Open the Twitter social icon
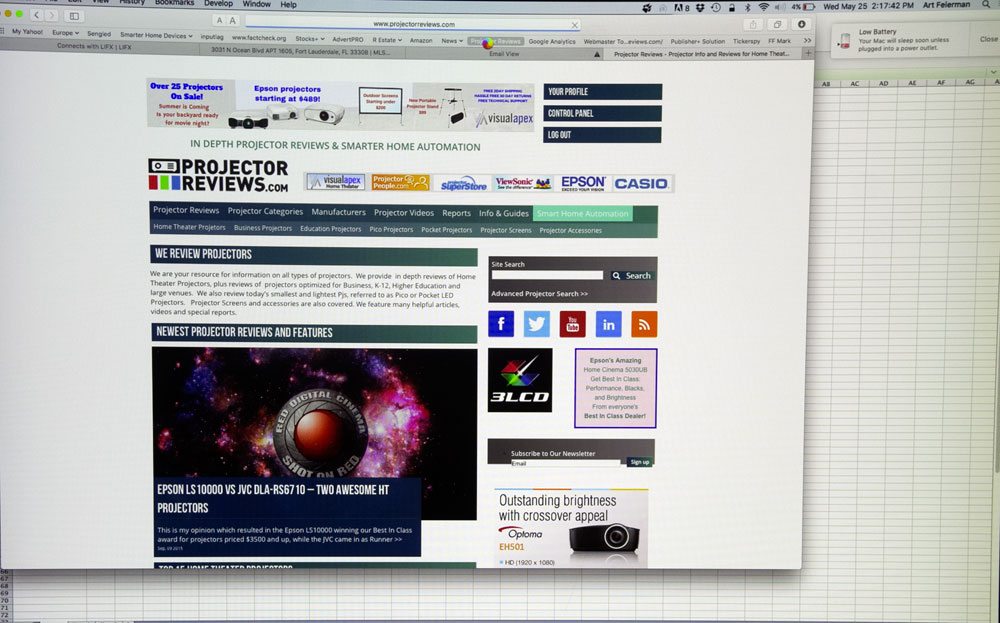Image resolution: width=1000 pixels, height=623 pixels. 536,324
